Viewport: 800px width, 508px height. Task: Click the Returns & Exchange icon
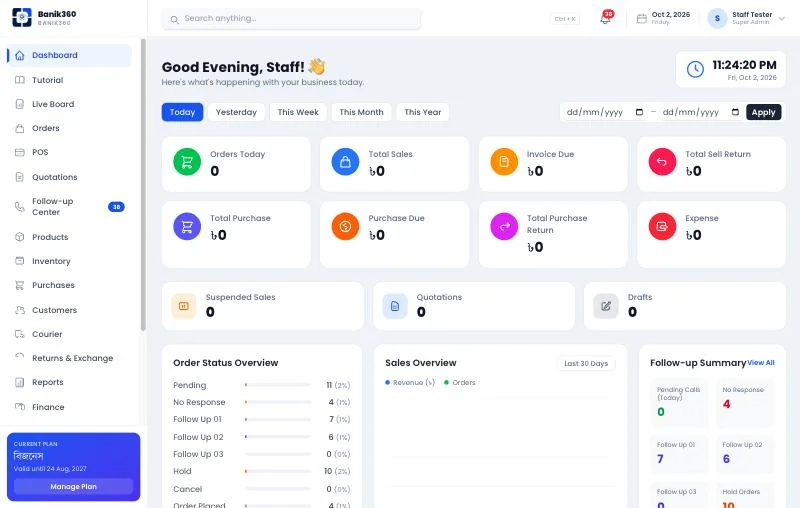pos(20,358)
